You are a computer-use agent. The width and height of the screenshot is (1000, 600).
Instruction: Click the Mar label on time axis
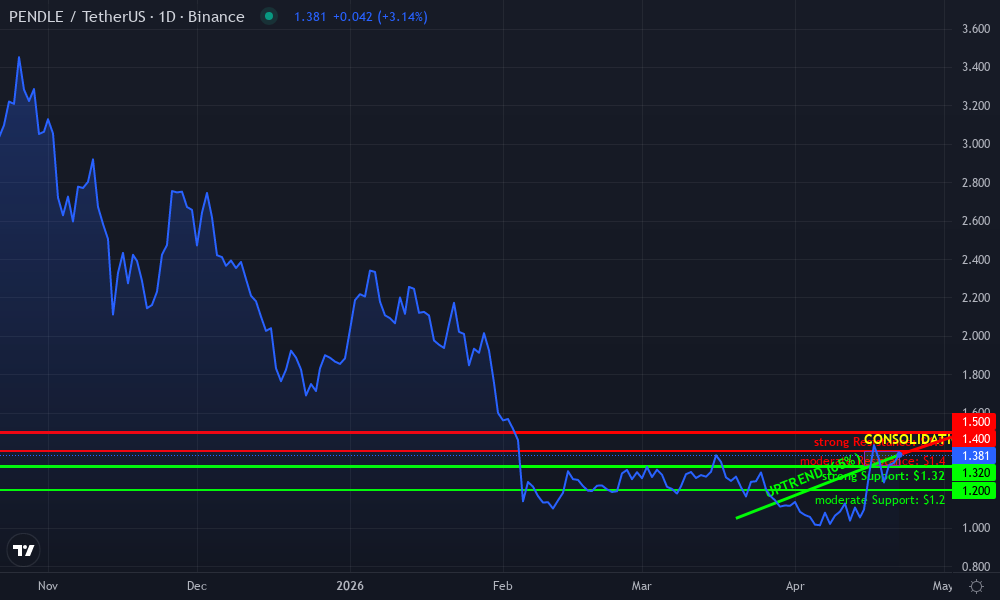click(x=642, y=585)
